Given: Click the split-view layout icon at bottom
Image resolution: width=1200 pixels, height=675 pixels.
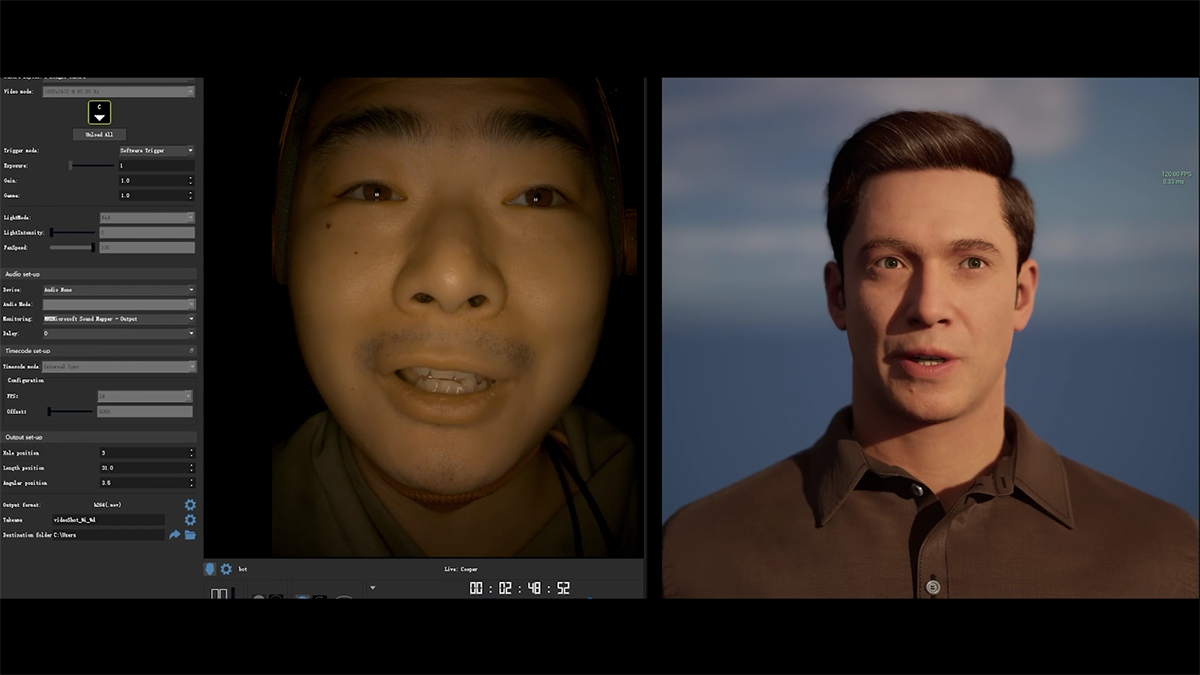Looking at the screenshot, I should [x=219, y=594].
